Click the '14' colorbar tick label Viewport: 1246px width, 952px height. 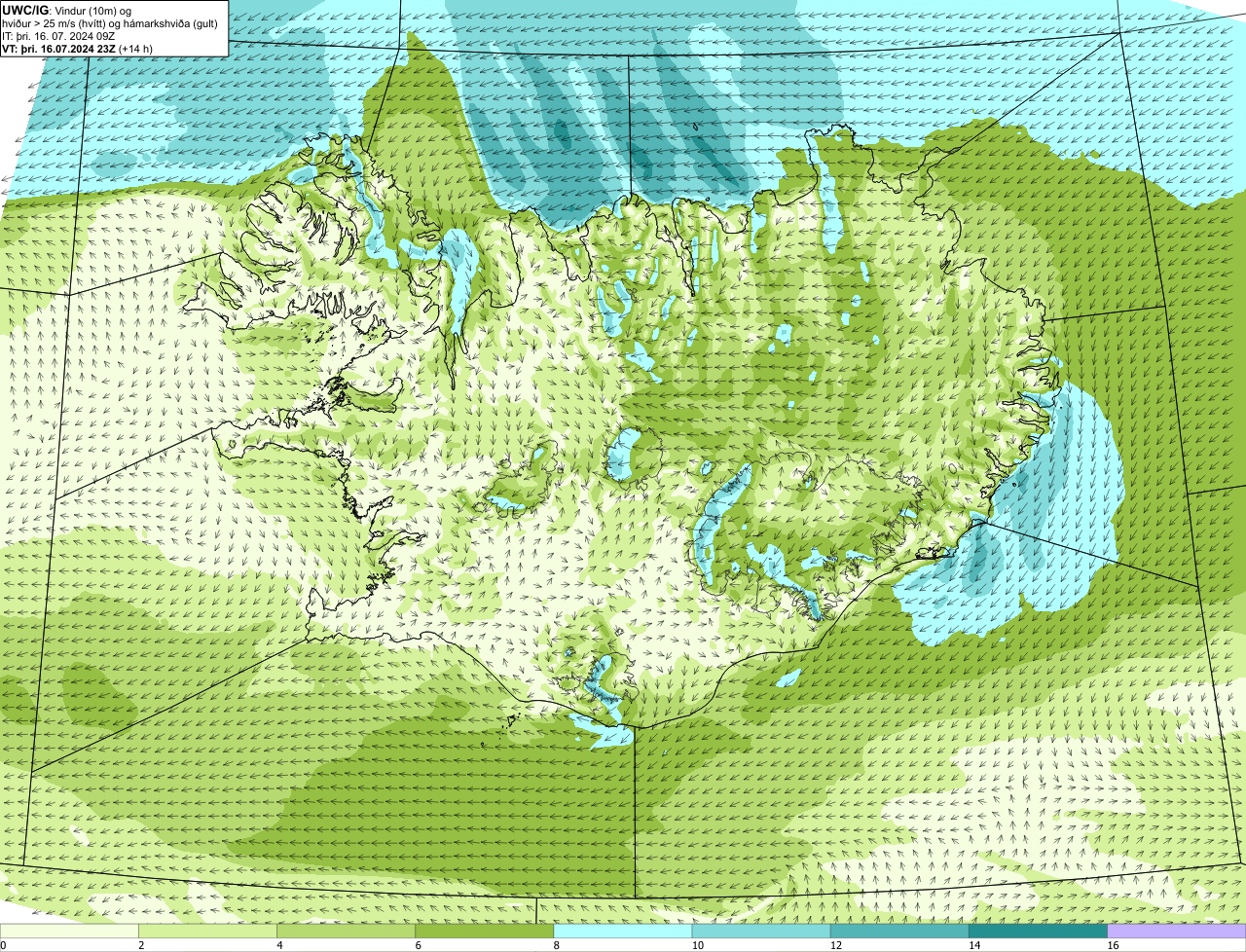(973, 945)
